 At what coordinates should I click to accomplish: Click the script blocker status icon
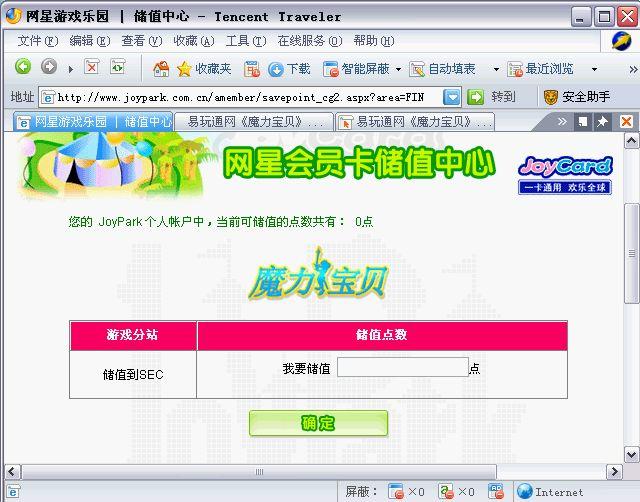click(x=446, y=491)
